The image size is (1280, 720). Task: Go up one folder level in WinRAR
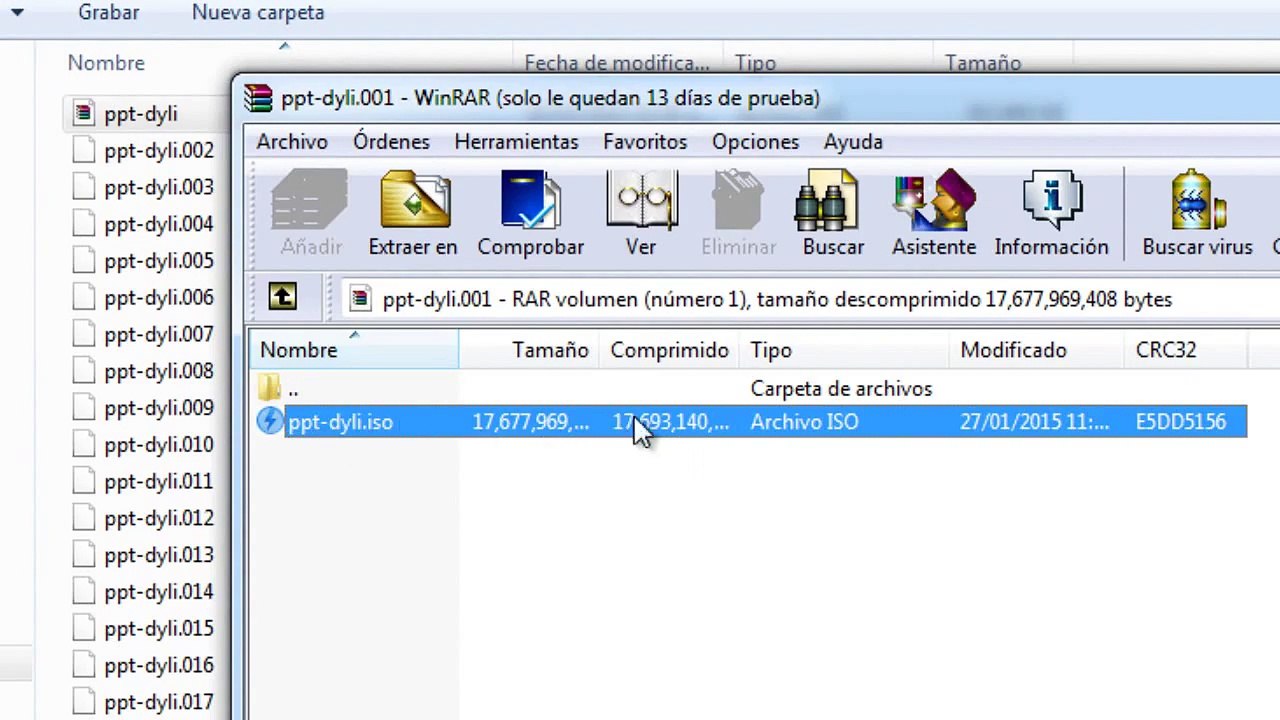pos(282,297)
